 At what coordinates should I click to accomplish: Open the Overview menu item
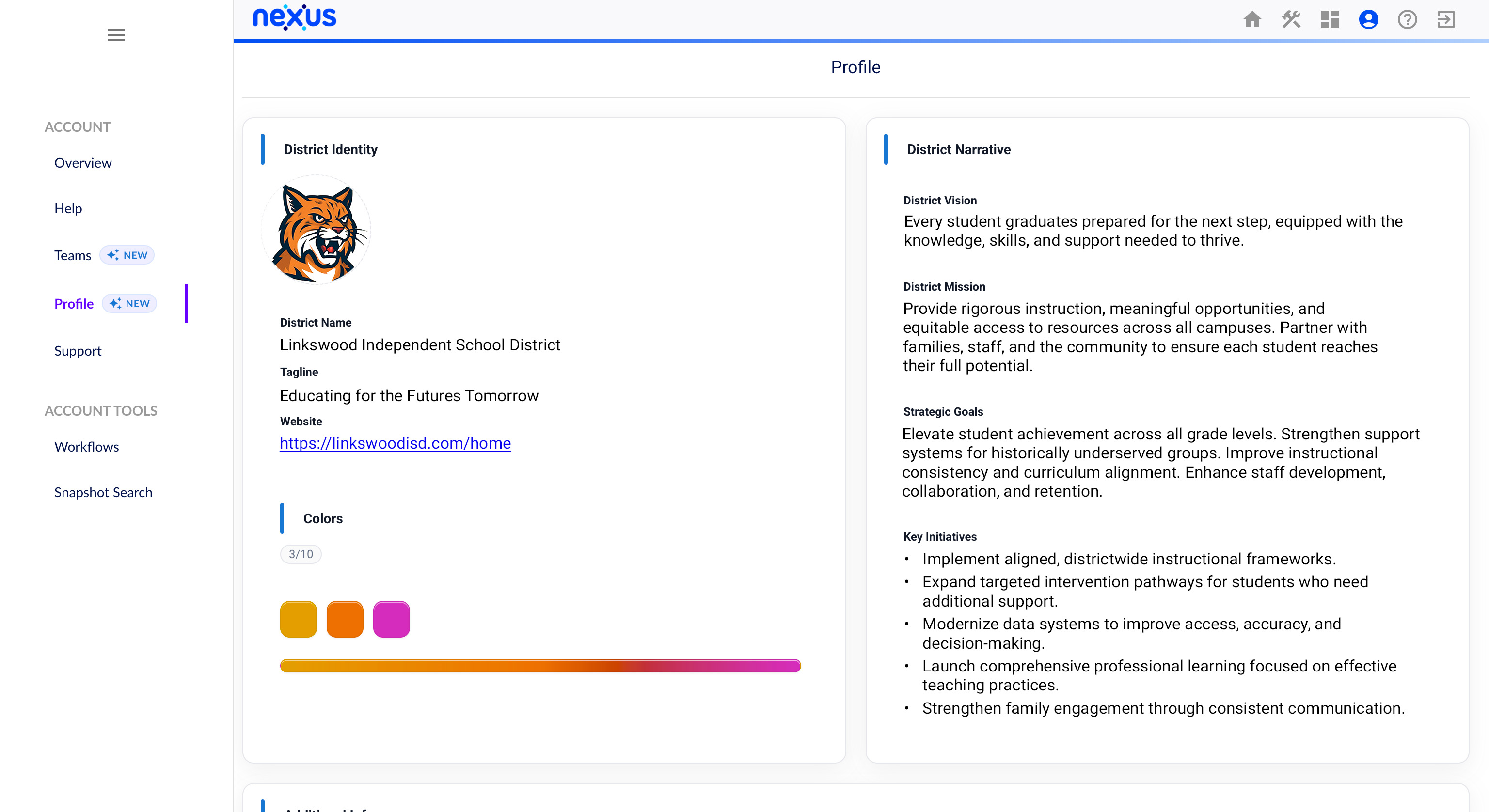click(83, 163)
